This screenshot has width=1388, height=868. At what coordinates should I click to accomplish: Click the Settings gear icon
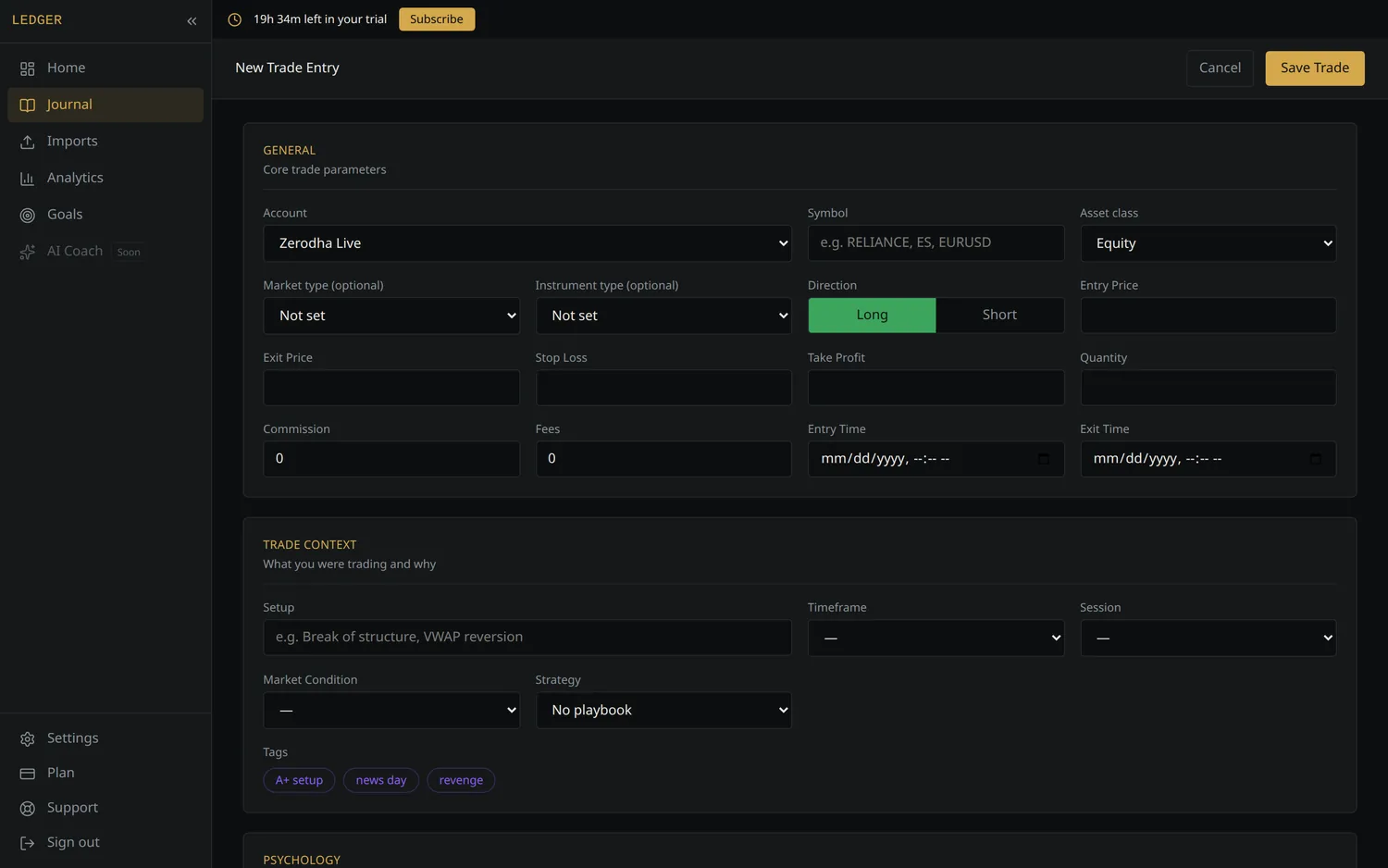(28, 738)
